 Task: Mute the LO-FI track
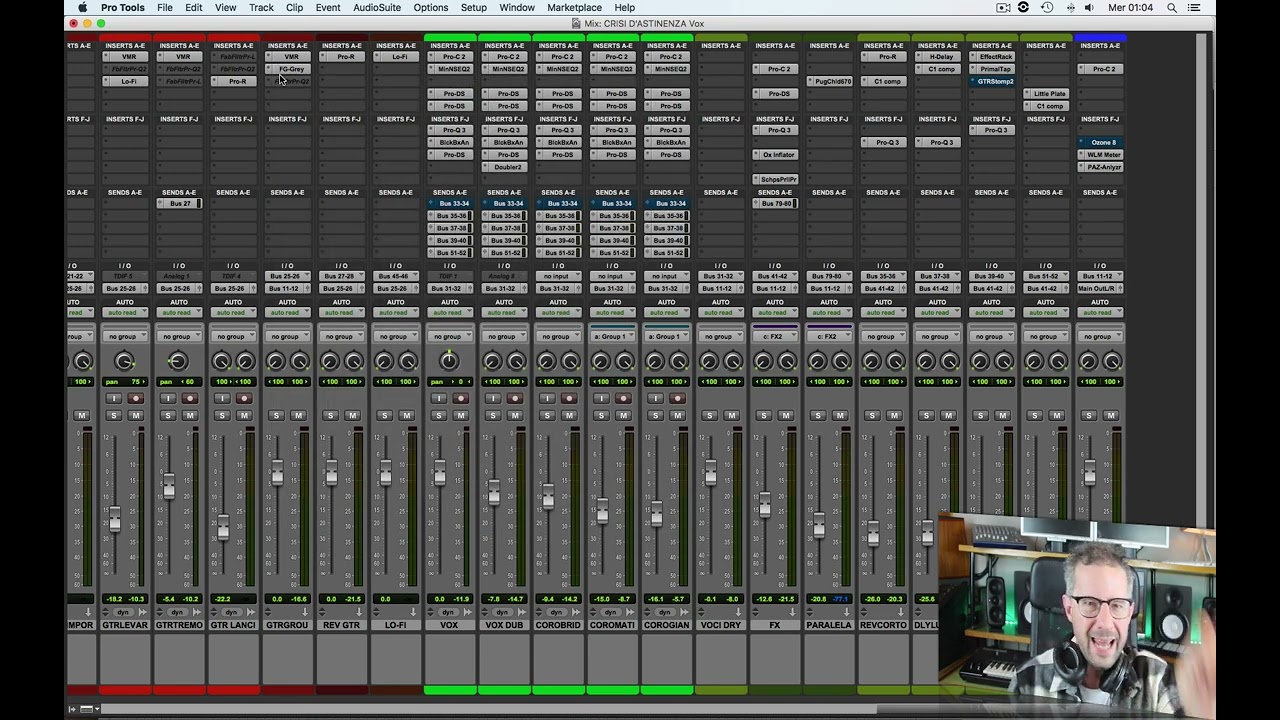pos(407,416)
